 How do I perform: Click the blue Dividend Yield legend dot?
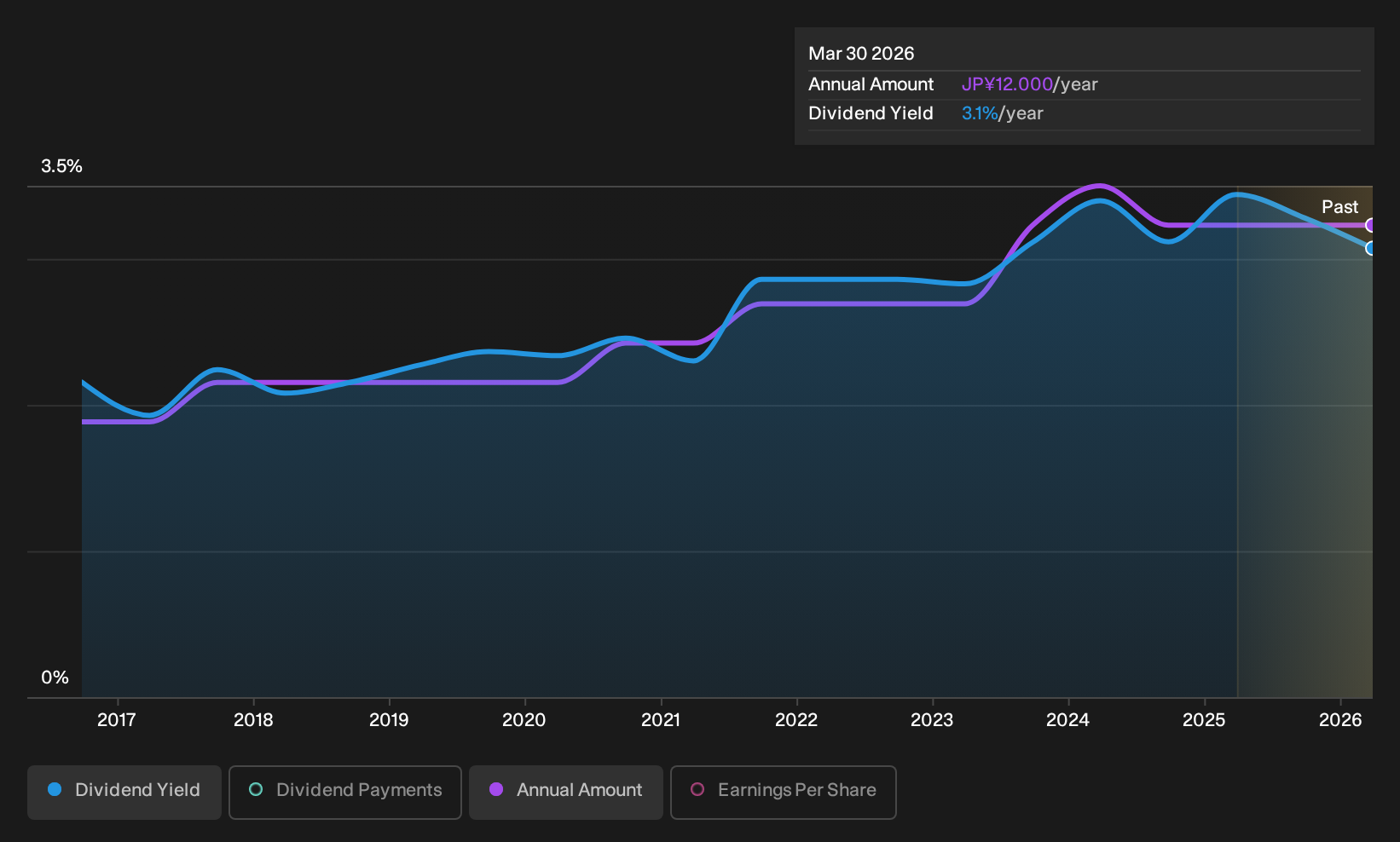(x=55, y=790)
